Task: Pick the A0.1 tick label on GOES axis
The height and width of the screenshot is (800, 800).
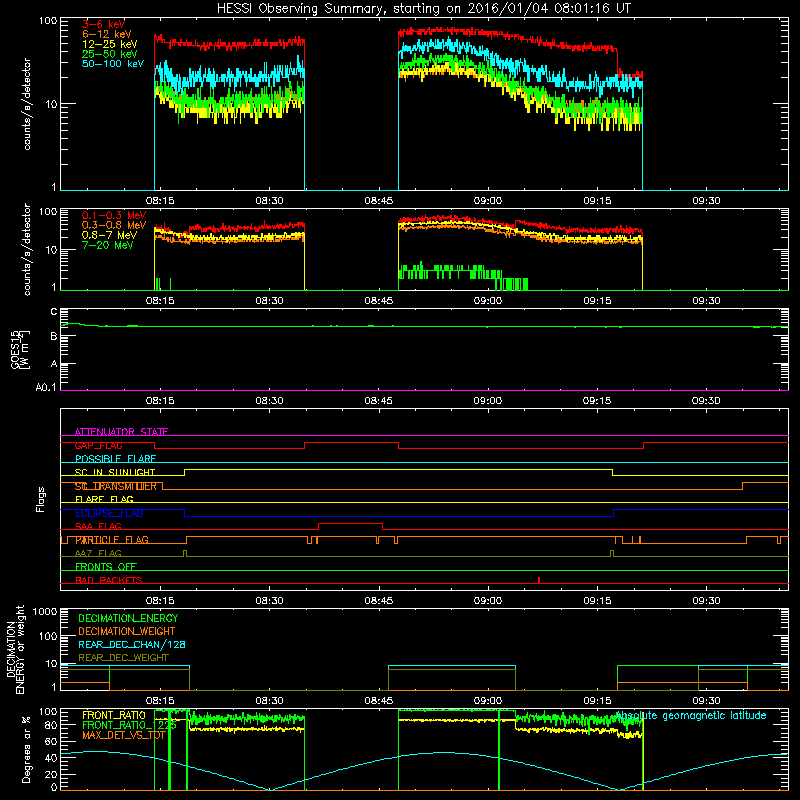Action: click(46, 387)
